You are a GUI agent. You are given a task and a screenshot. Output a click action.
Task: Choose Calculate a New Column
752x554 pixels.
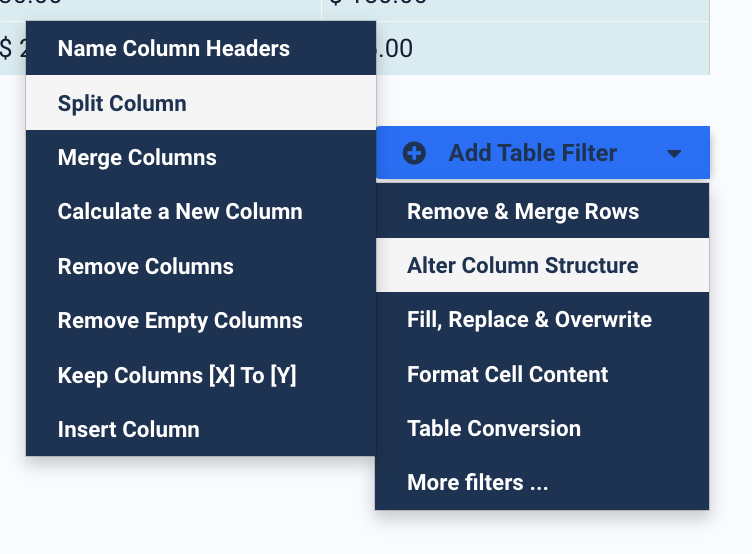201,212
